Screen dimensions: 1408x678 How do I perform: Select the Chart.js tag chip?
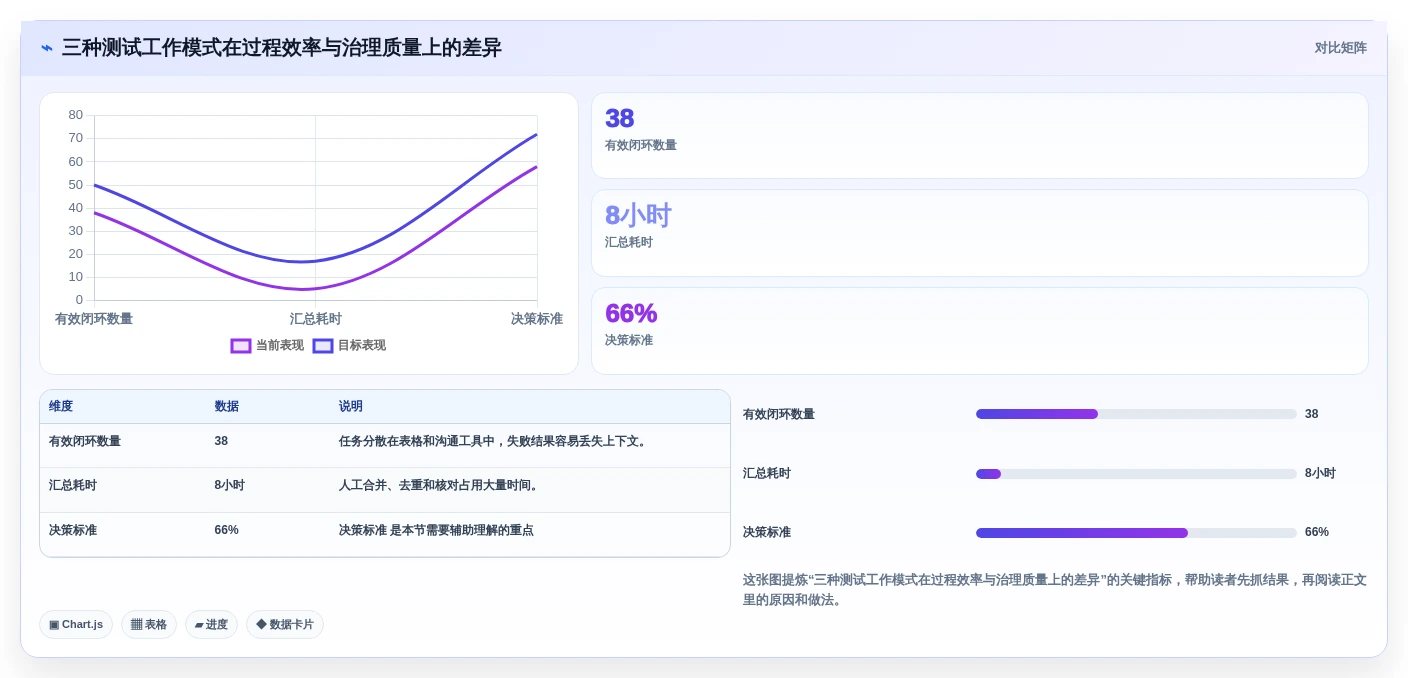coord(76,625)
